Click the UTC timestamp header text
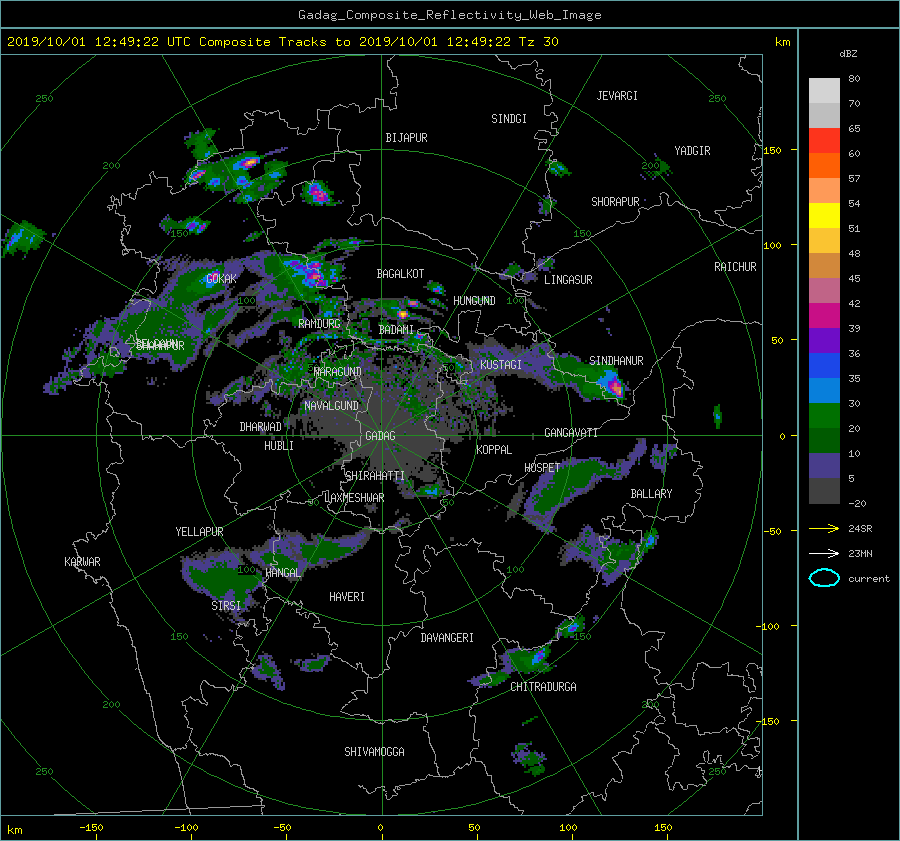 [282, 41]
